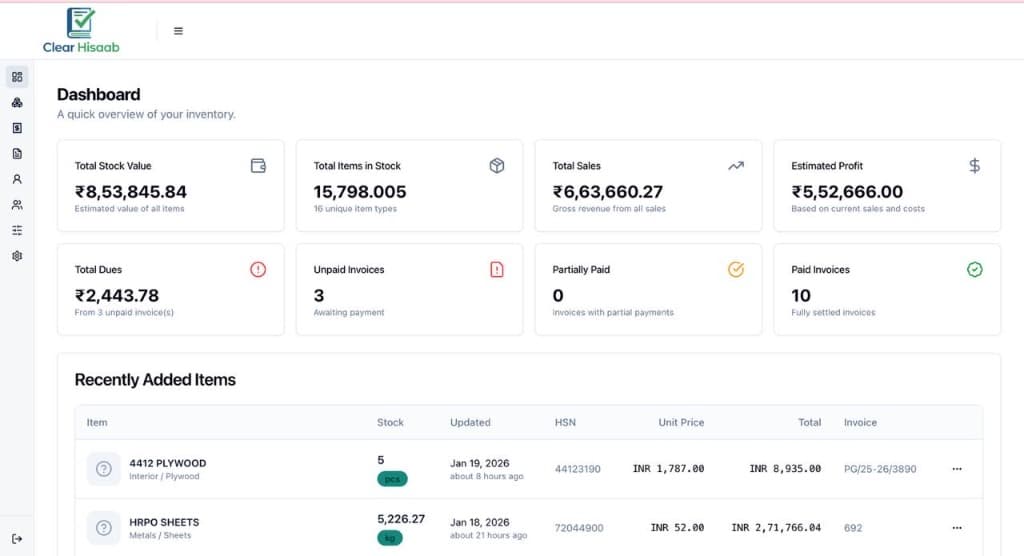Click the INR 2,71,766.04 total
The image size is (1024, 556).
coord(776,528)
